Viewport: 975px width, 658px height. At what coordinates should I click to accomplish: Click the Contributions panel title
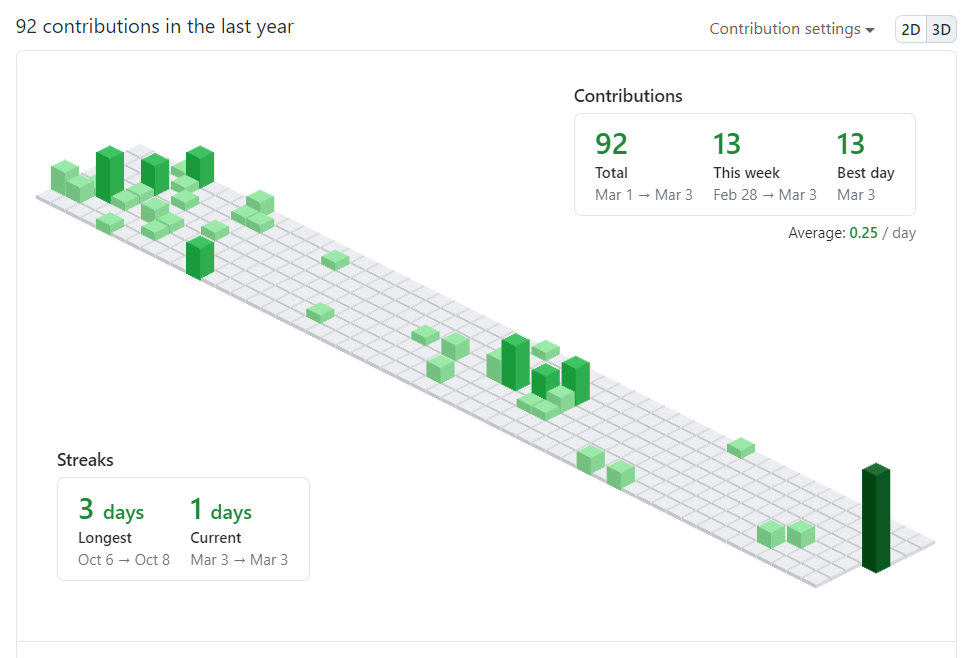point(628,96)
